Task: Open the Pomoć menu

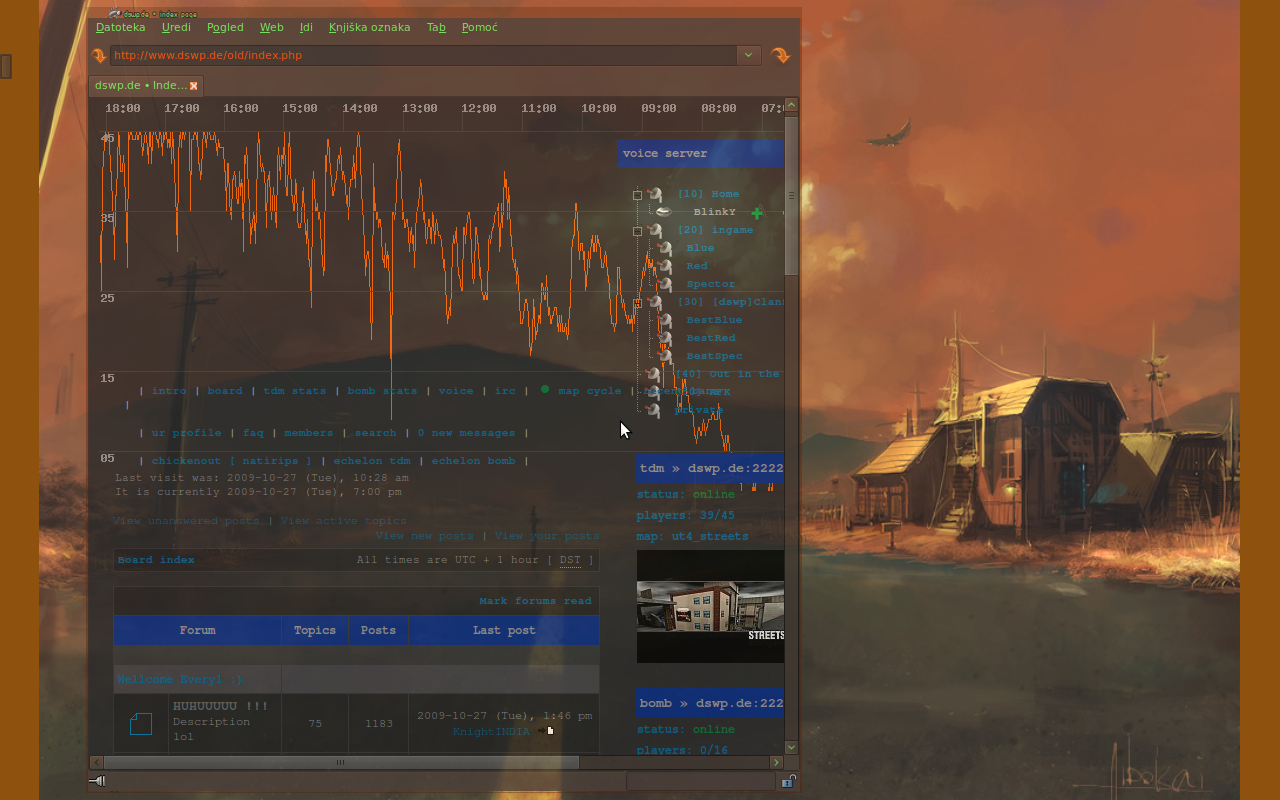Action: click(479, 27)
